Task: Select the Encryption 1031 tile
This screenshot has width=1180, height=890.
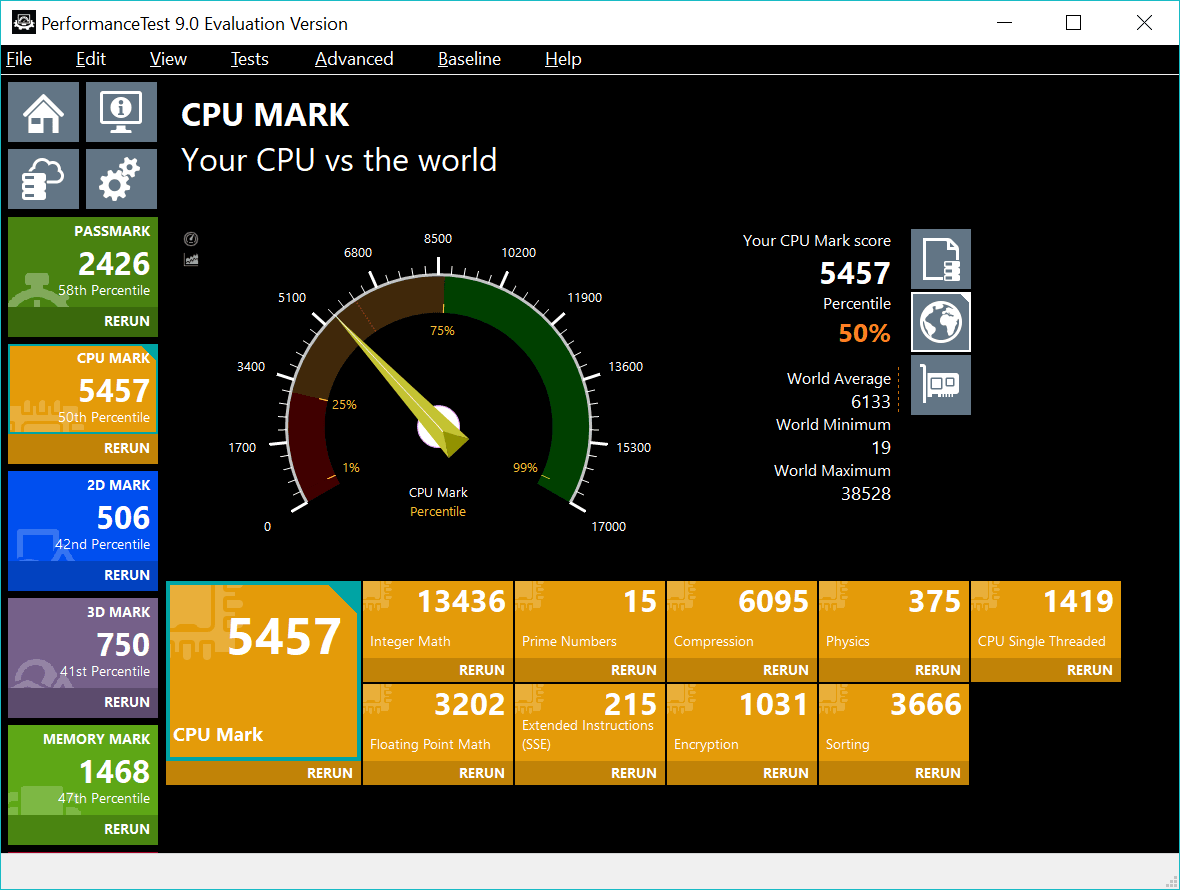Action: point(742,723)
